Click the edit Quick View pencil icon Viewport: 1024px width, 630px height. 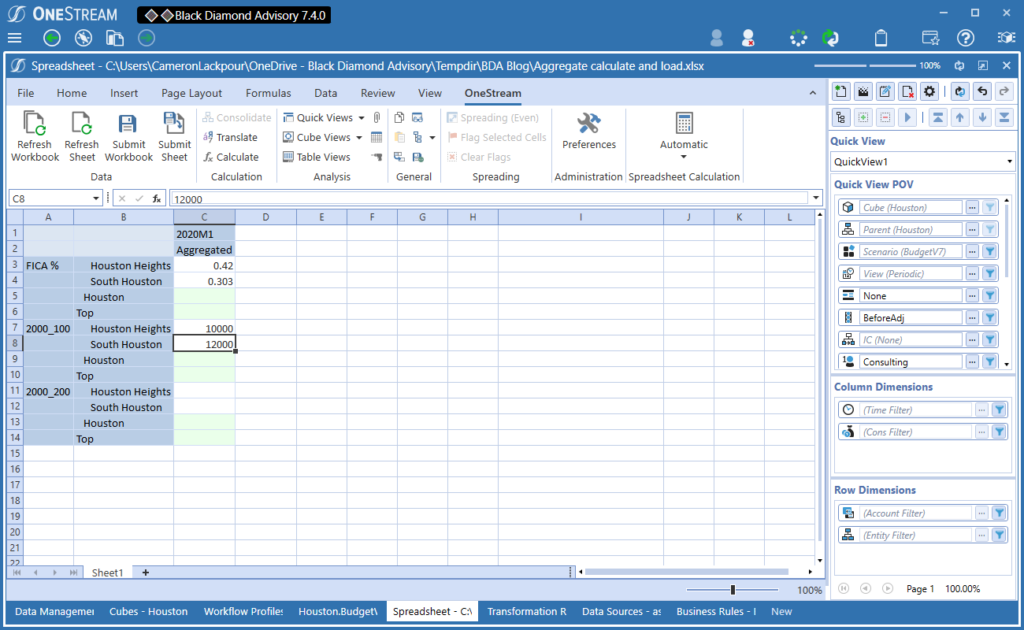(885, 92)
